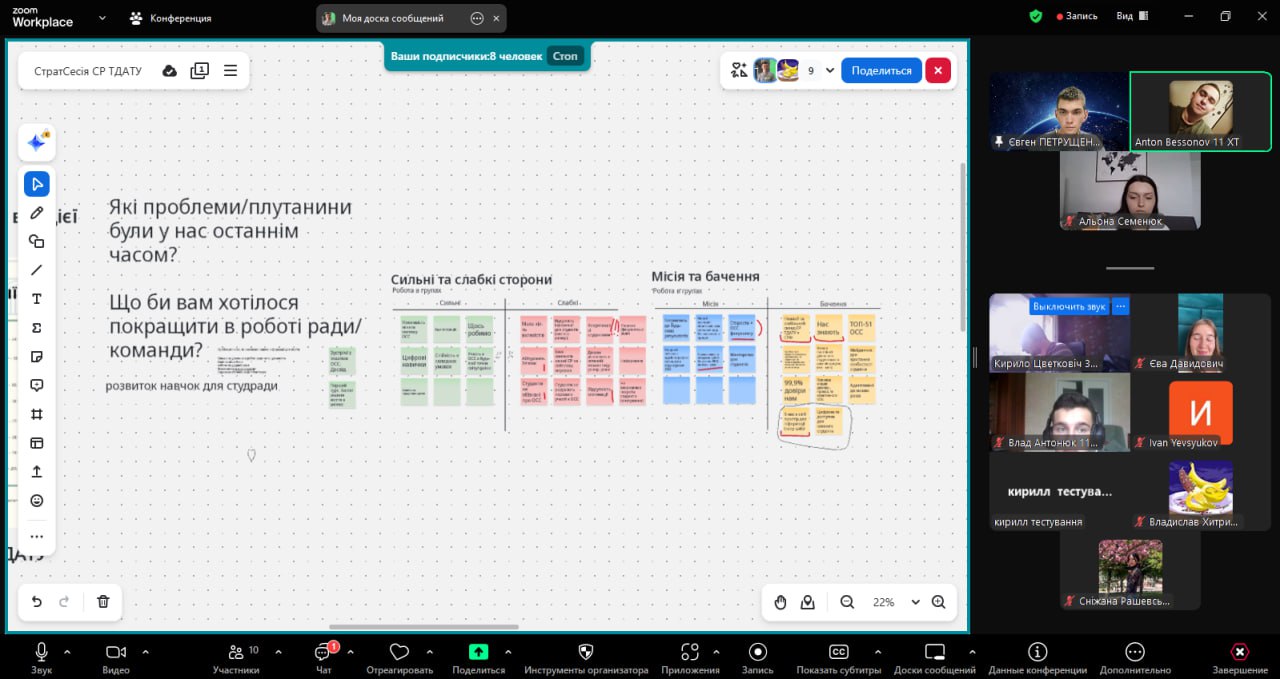This screenshot has width=1280, height=679.
Task: Expand share options arrow beside Поделиться
Action: point(508,652)
